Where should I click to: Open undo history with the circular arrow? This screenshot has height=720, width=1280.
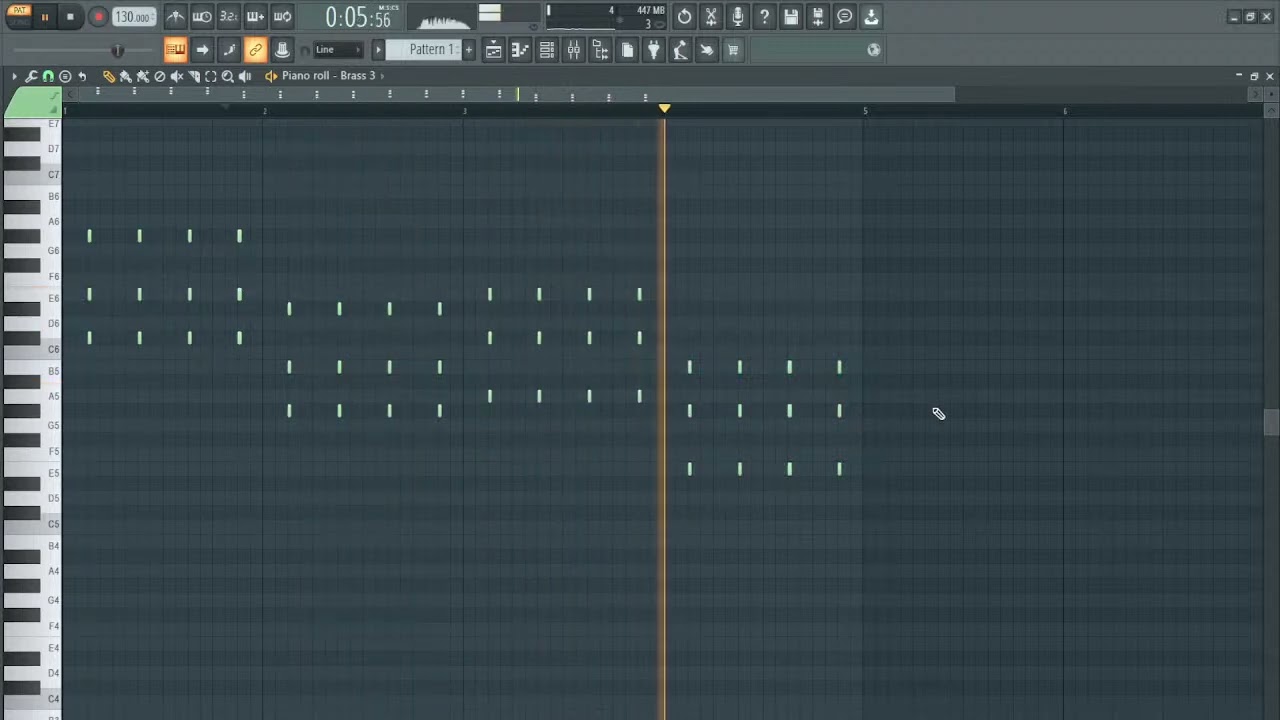click(684, 17)
